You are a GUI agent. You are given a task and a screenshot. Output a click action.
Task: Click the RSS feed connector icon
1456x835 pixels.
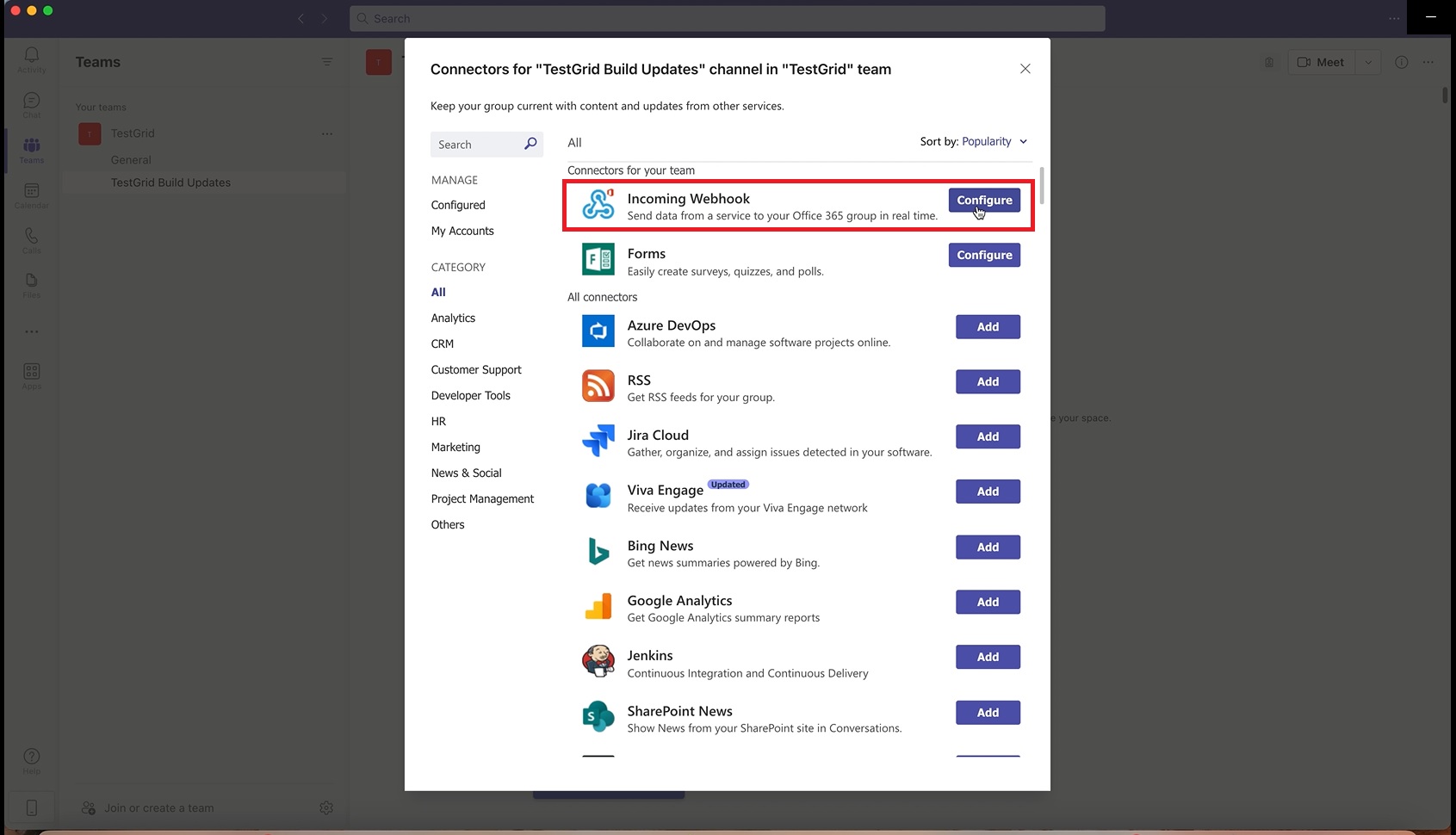click(x=598, y=386)
